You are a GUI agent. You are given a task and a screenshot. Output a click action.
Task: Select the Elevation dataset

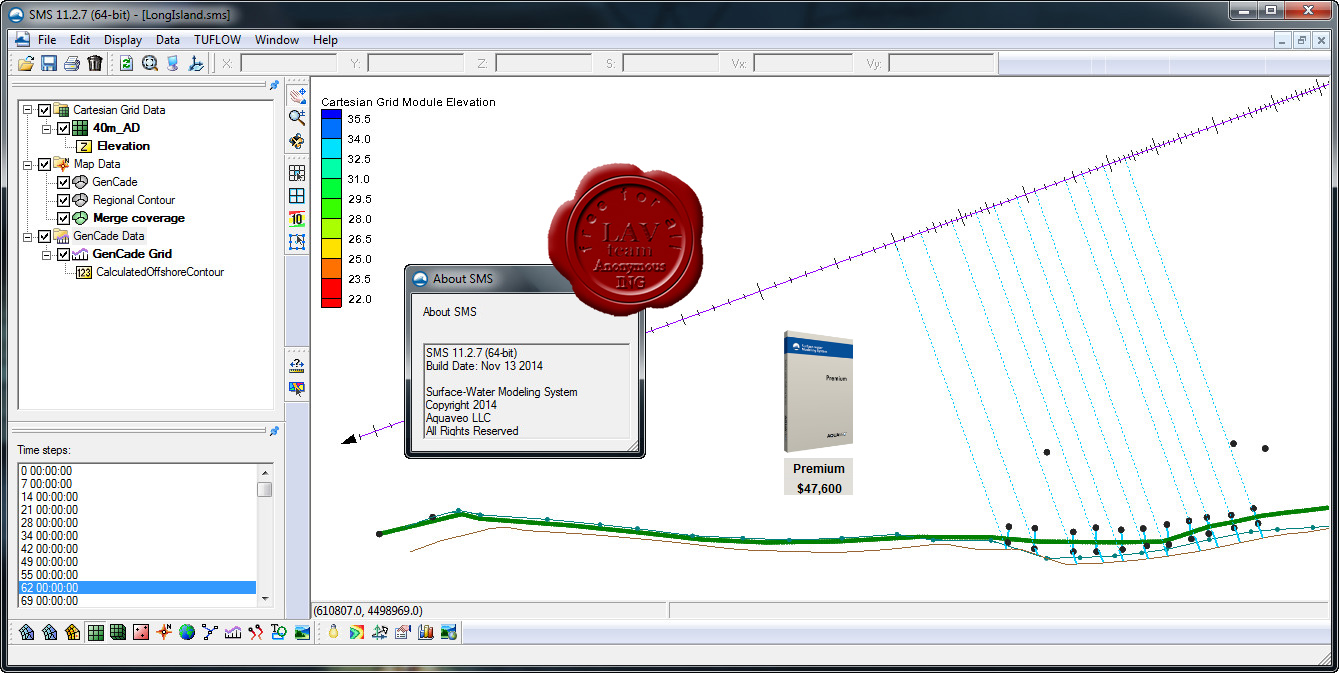click(x=123, y=146)
